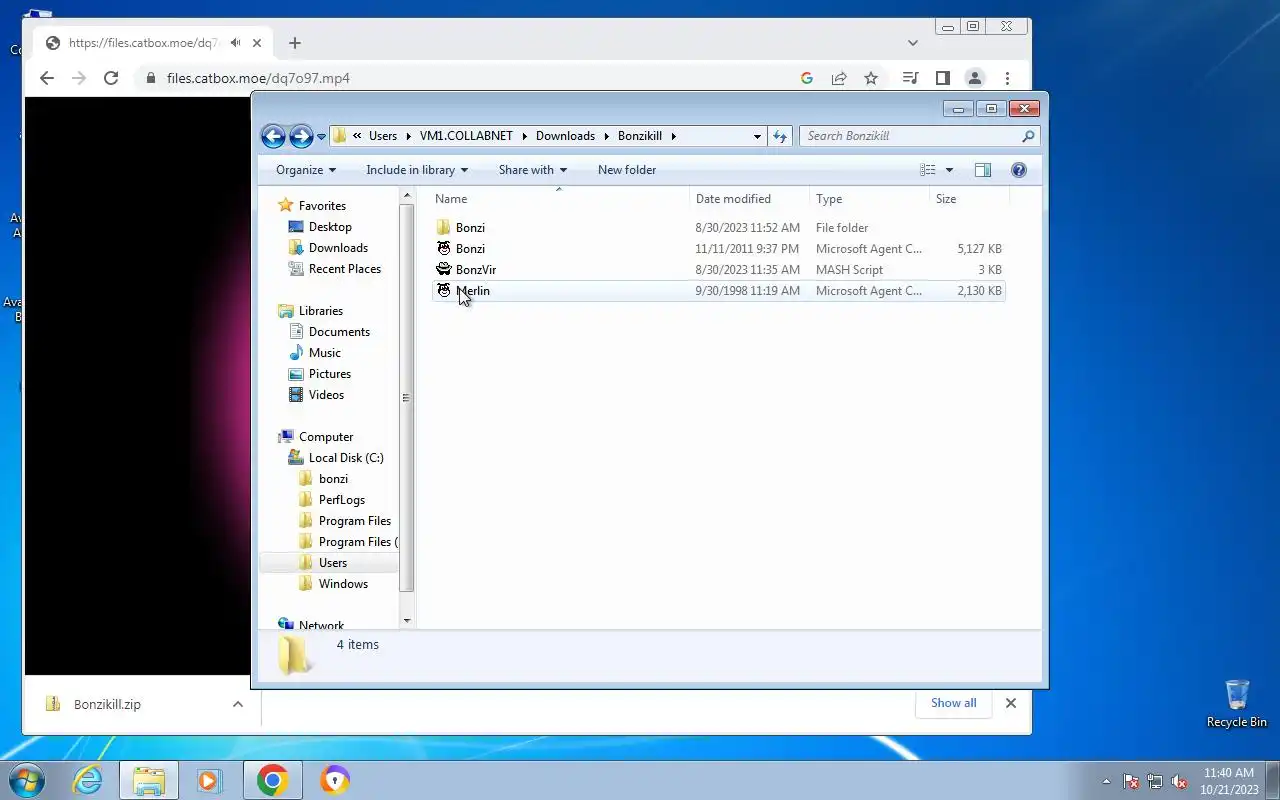Image resolution: width=1280 pixels, height=800 pixels.
Task: Show the preview pane
Action: click(983, 170)
